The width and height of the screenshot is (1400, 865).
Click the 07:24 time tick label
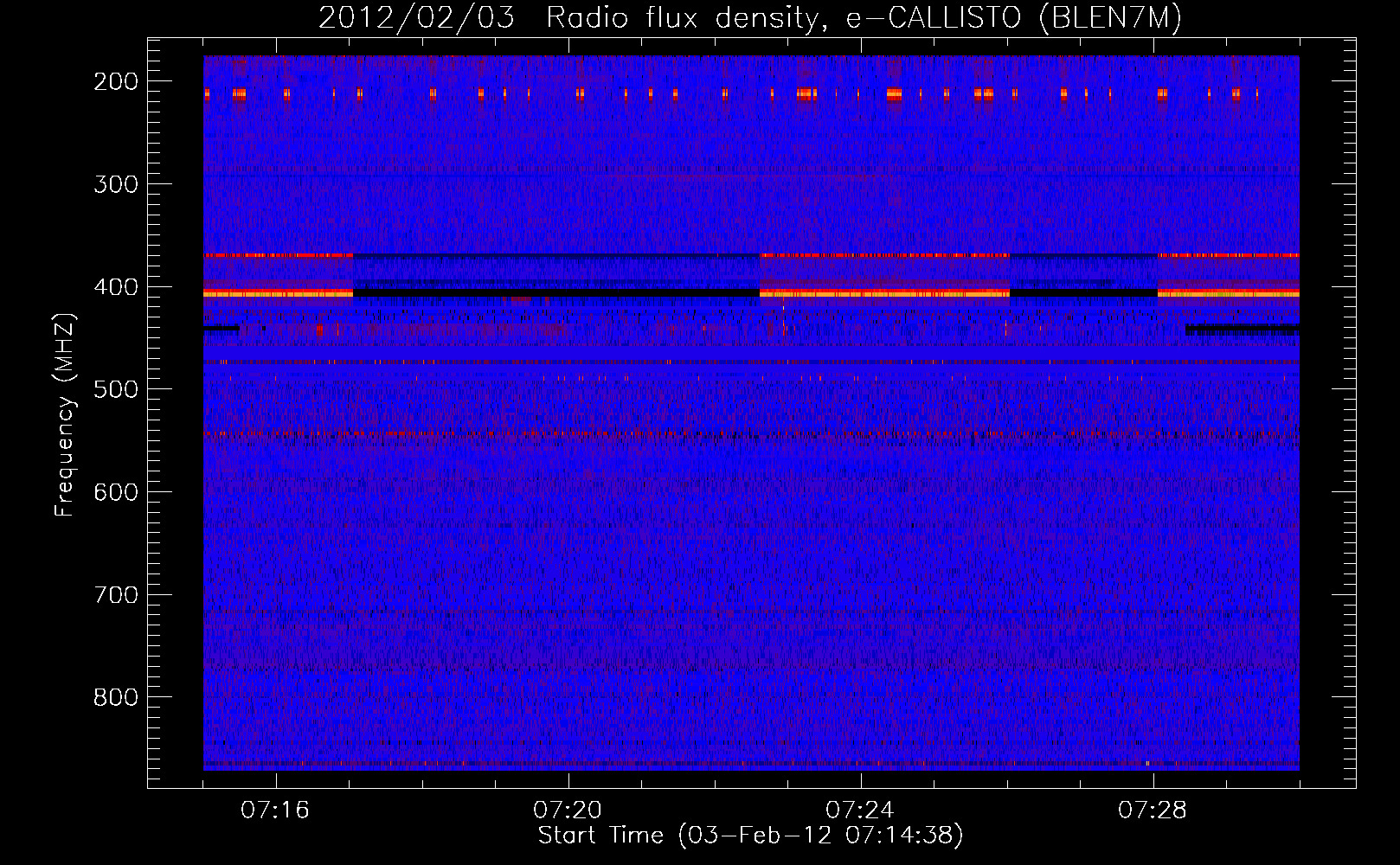(x=860, y=811)
